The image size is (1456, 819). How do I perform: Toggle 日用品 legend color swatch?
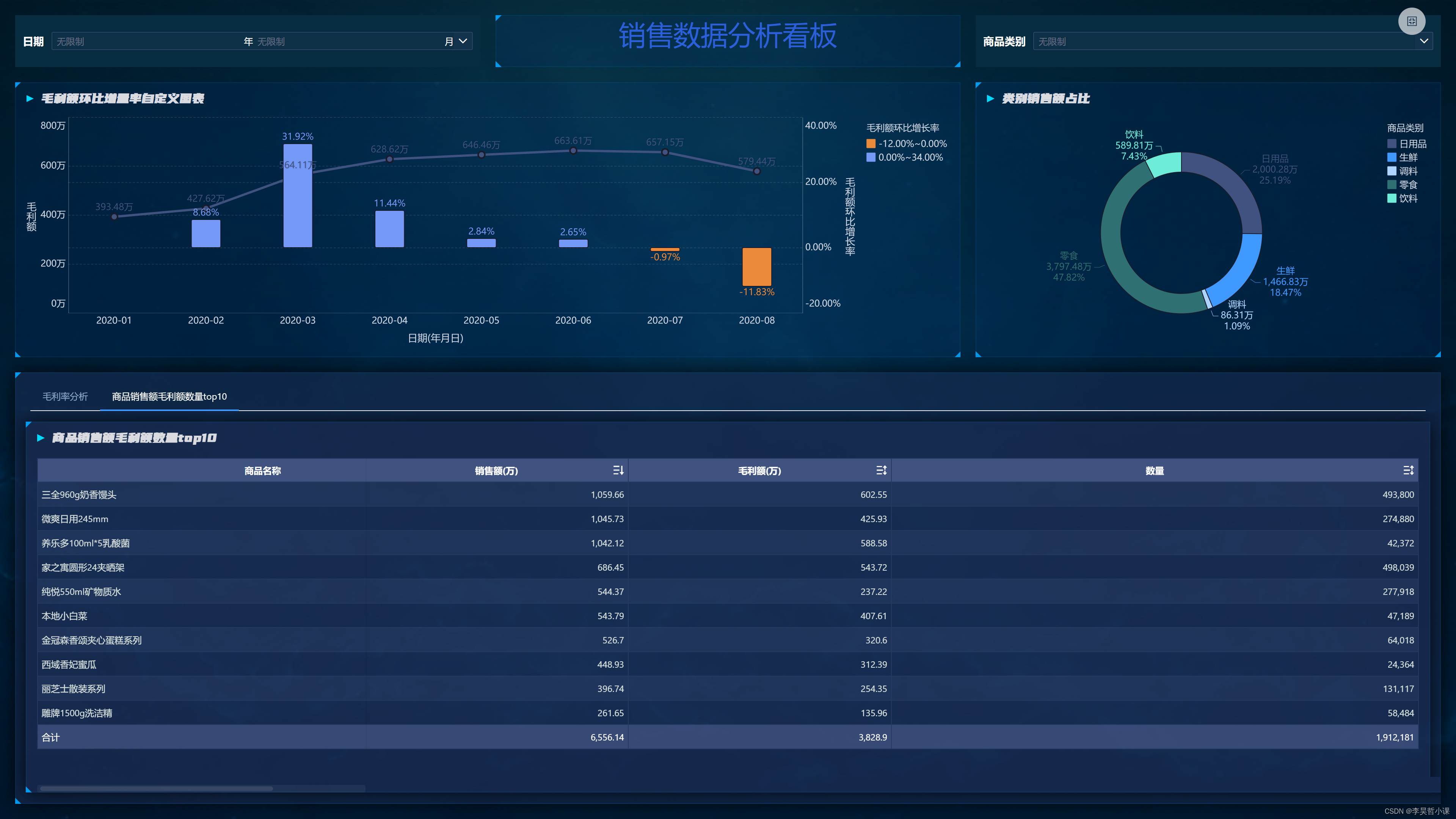click(x=1392, y=144)
